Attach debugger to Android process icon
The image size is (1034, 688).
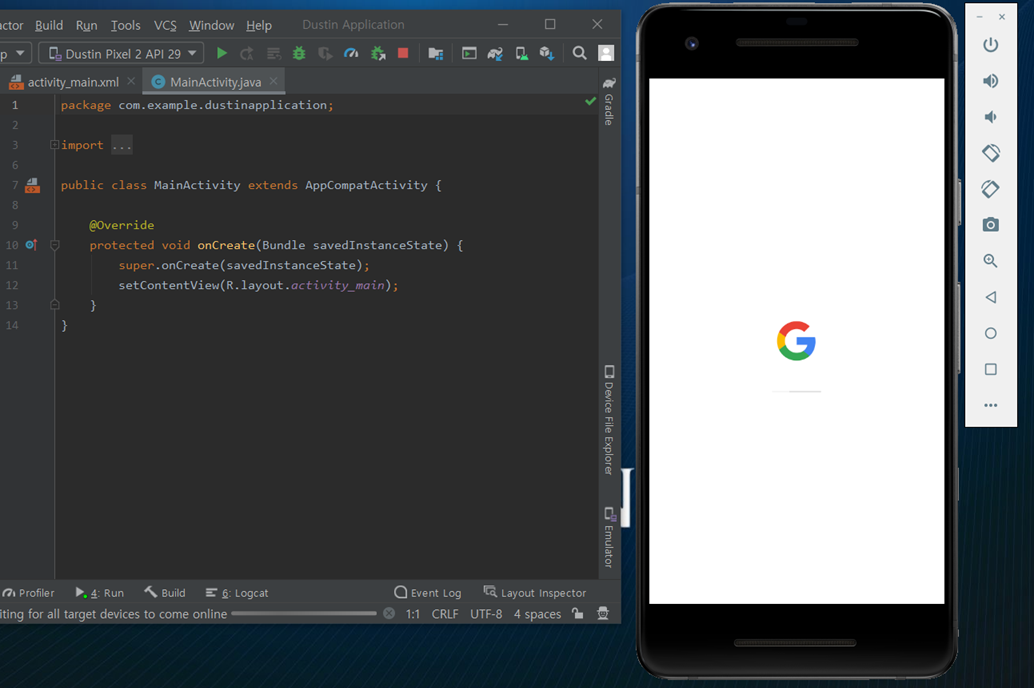378,53
